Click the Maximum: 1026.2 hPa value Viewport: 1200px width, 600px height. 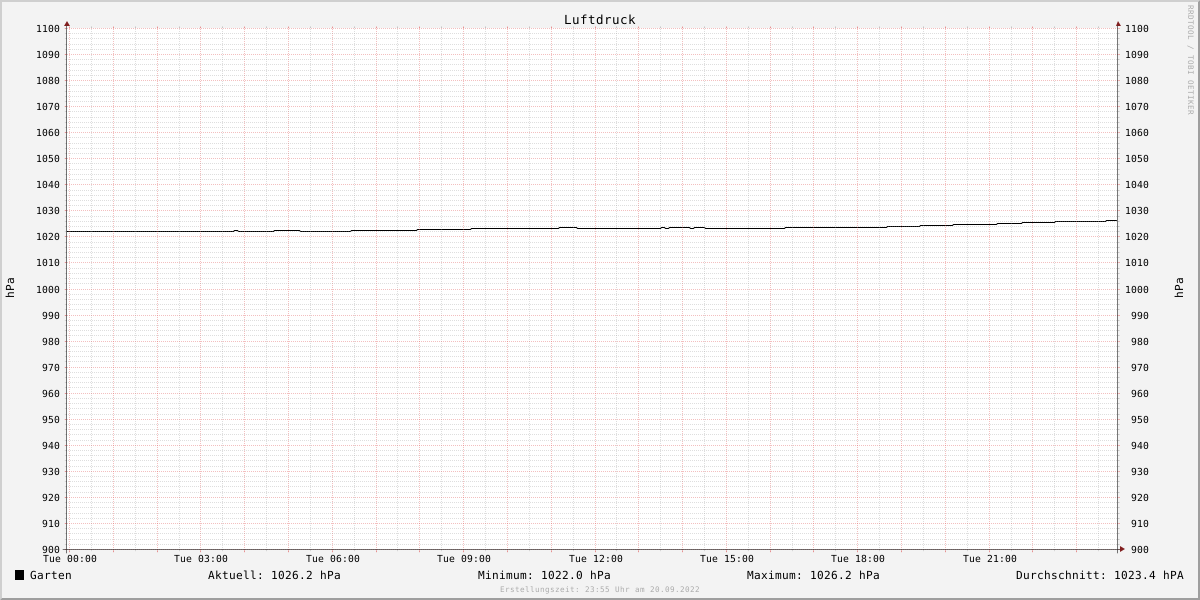point(813,575)
